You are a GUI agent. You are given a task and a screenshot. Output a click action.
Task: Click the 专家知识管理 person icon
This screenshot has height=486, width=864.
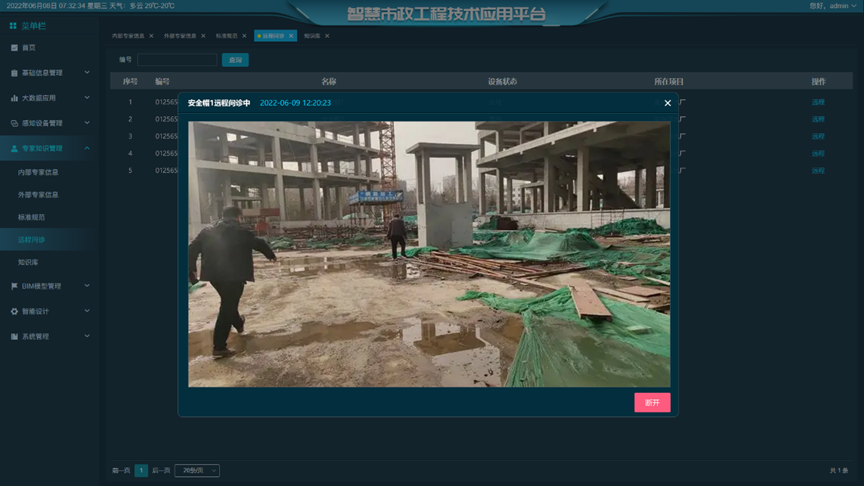point(14,148)
